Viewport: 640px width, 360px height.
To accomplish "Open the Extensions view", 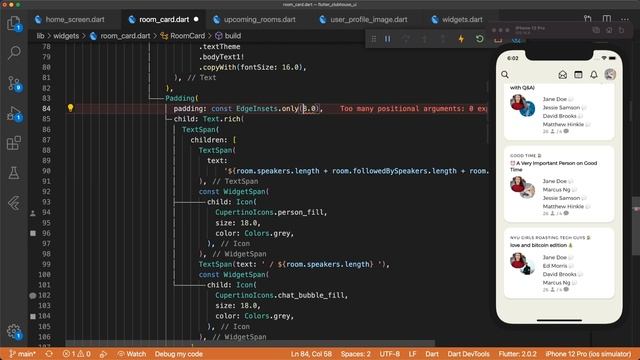I will click(x=14, y=143).
